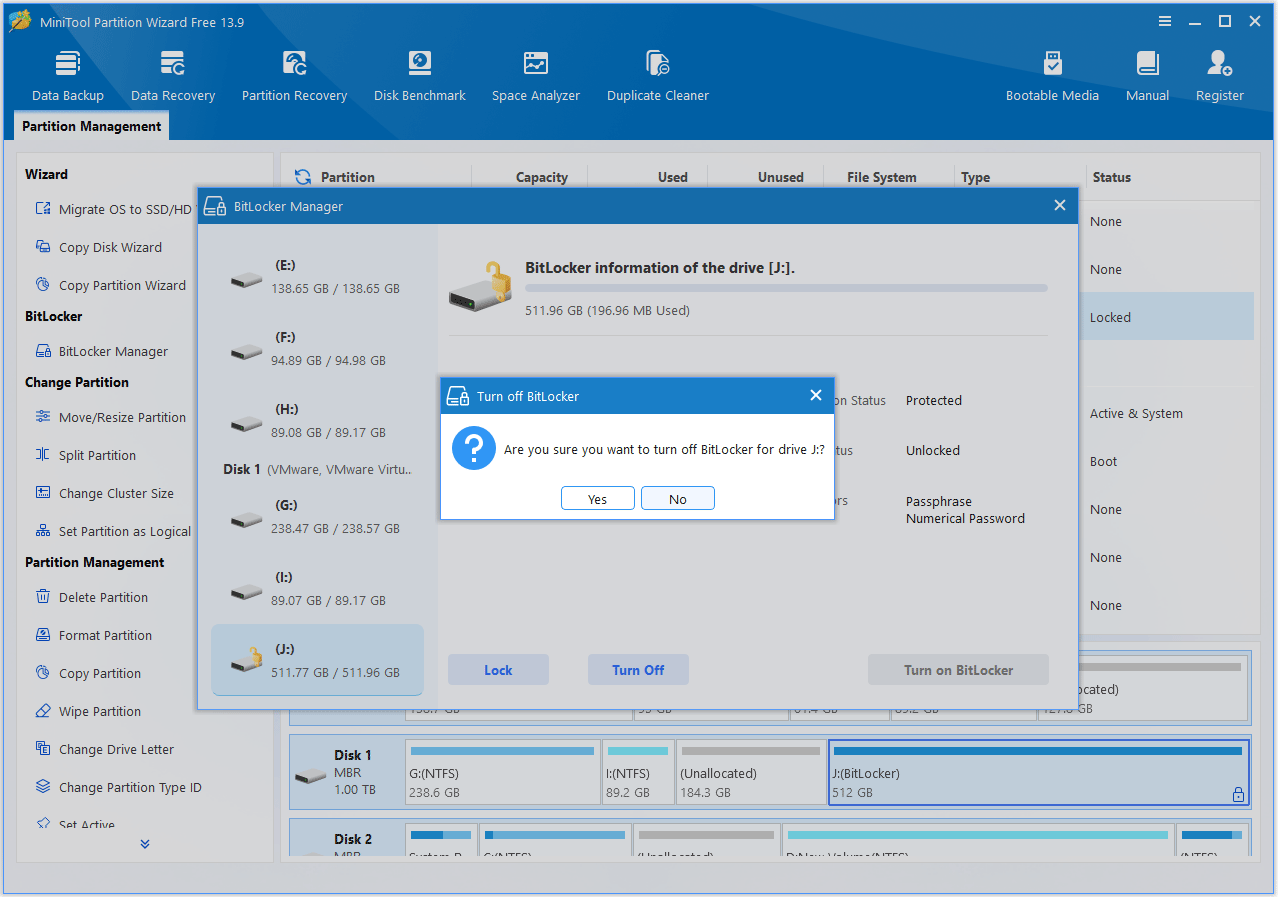Choose Delete Partition
Image resolution: width=1278 pixels, height=897 pixels.
(x=91, y=597)
